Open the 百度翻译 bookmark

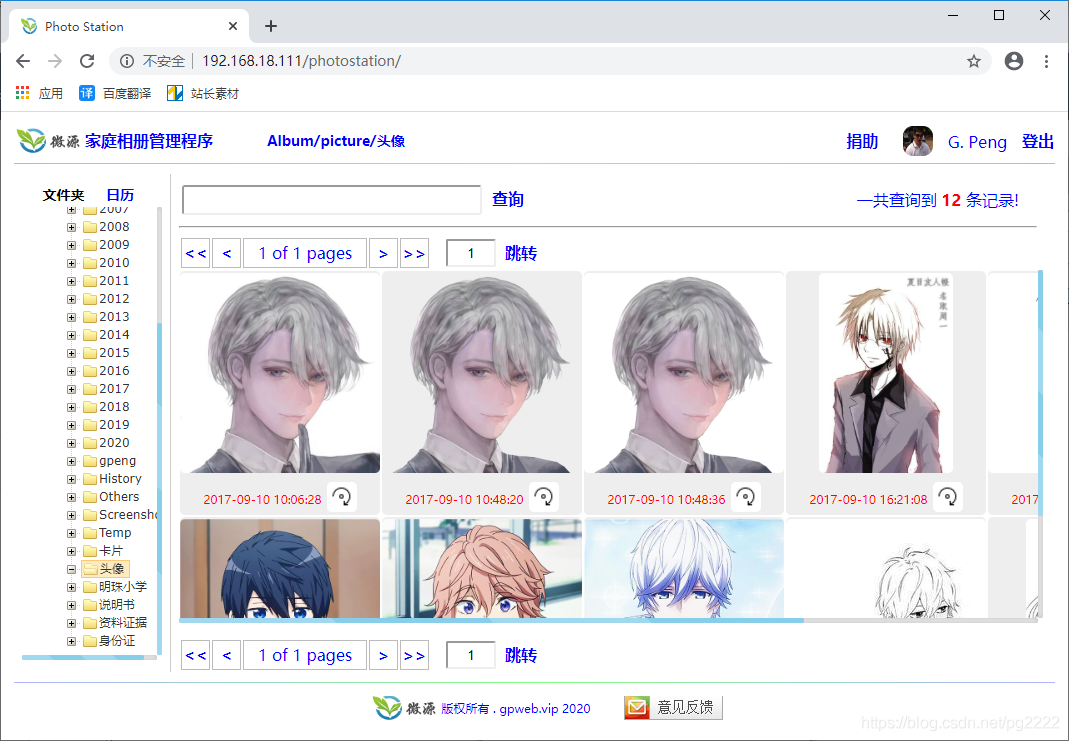[x=115, y=93]
